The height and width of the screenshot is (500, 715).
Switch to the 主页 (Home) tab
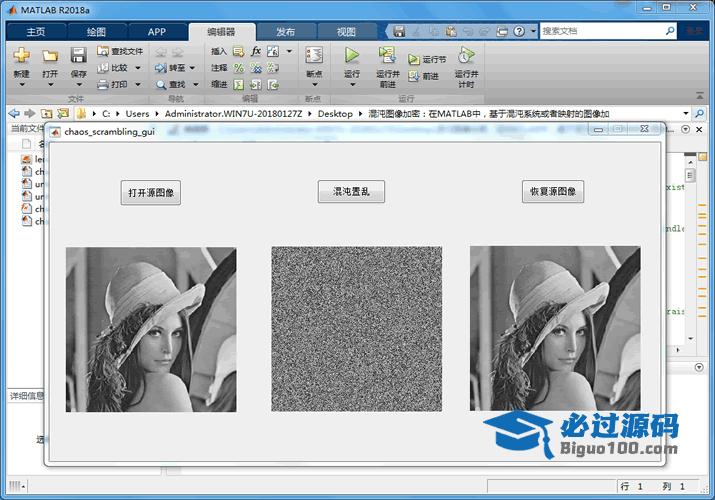(36, 32)
